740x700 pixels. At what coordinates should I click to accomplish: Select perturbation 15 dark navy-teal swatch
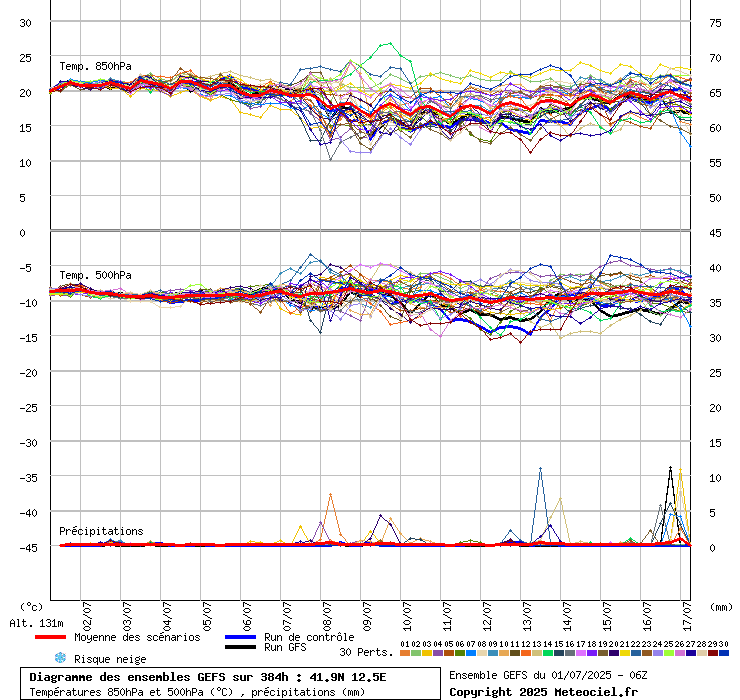click(559, 653)
